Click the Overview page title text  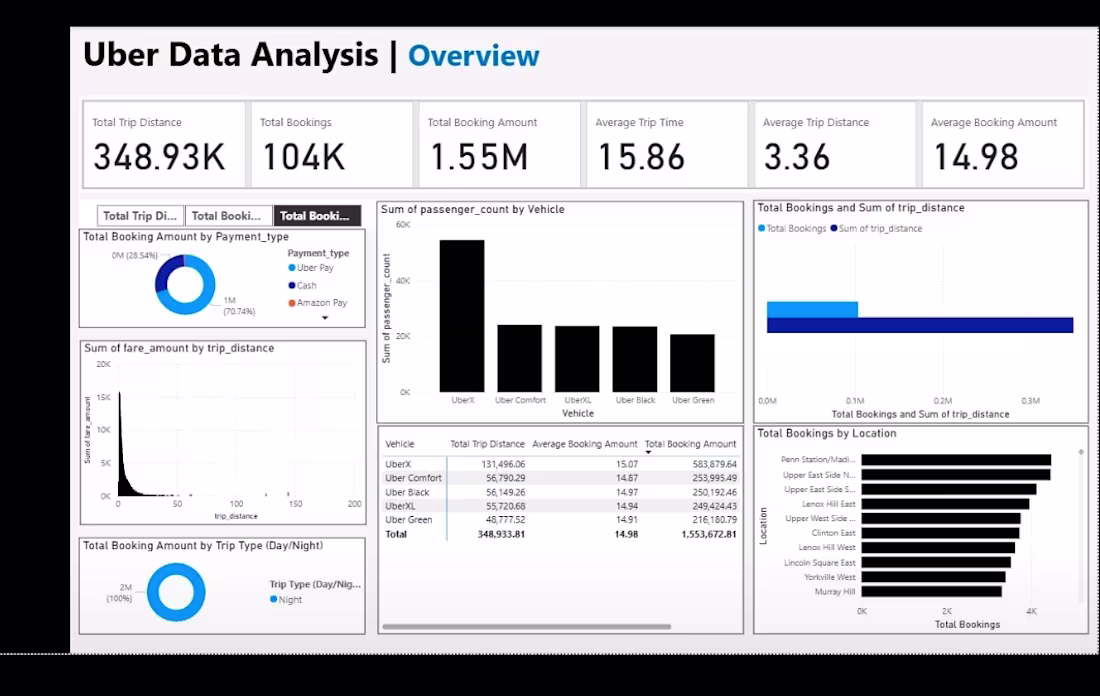(474, 56)
